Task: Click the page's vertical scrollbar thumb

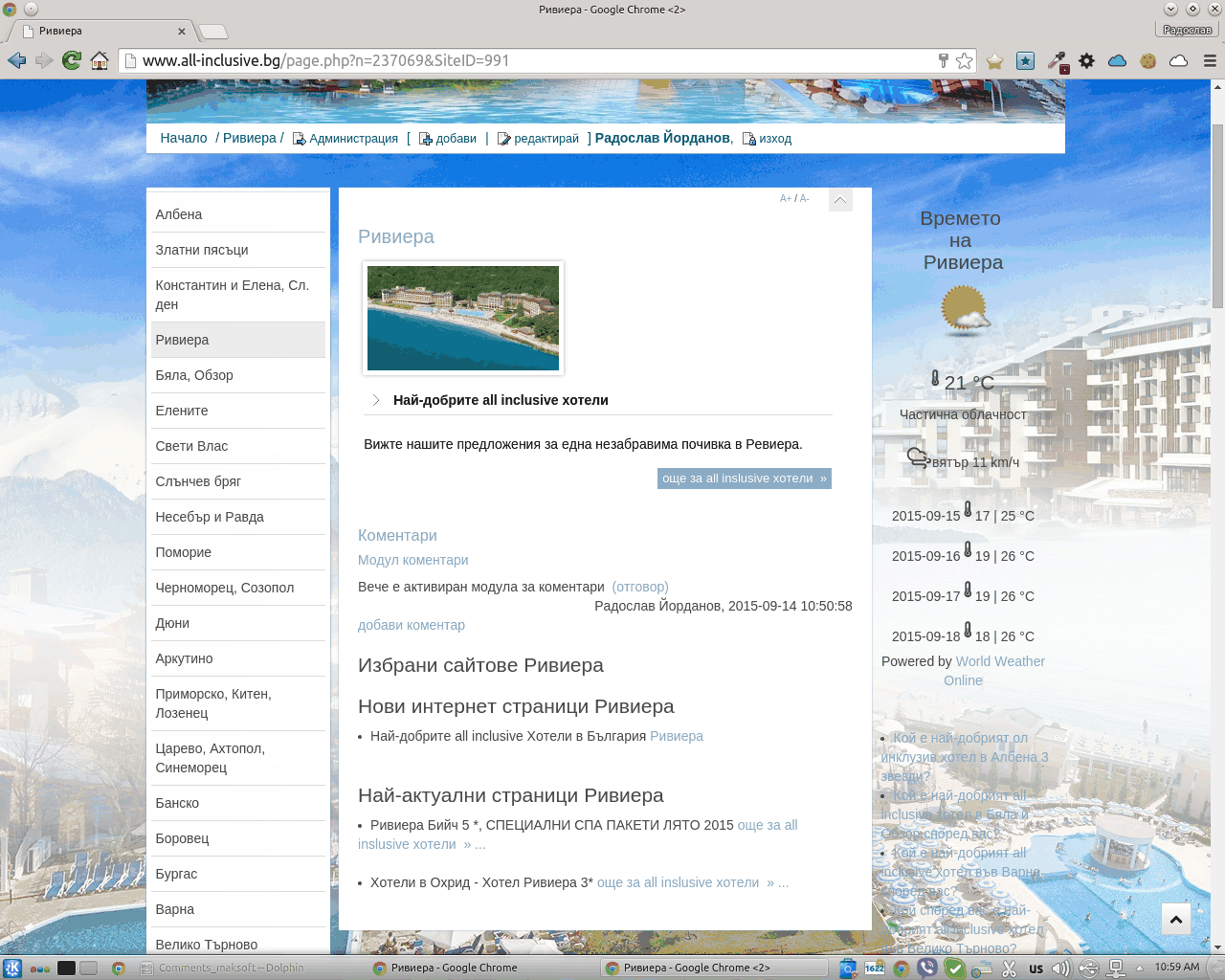Action: pyautogui.click(x=1217, y=215)
